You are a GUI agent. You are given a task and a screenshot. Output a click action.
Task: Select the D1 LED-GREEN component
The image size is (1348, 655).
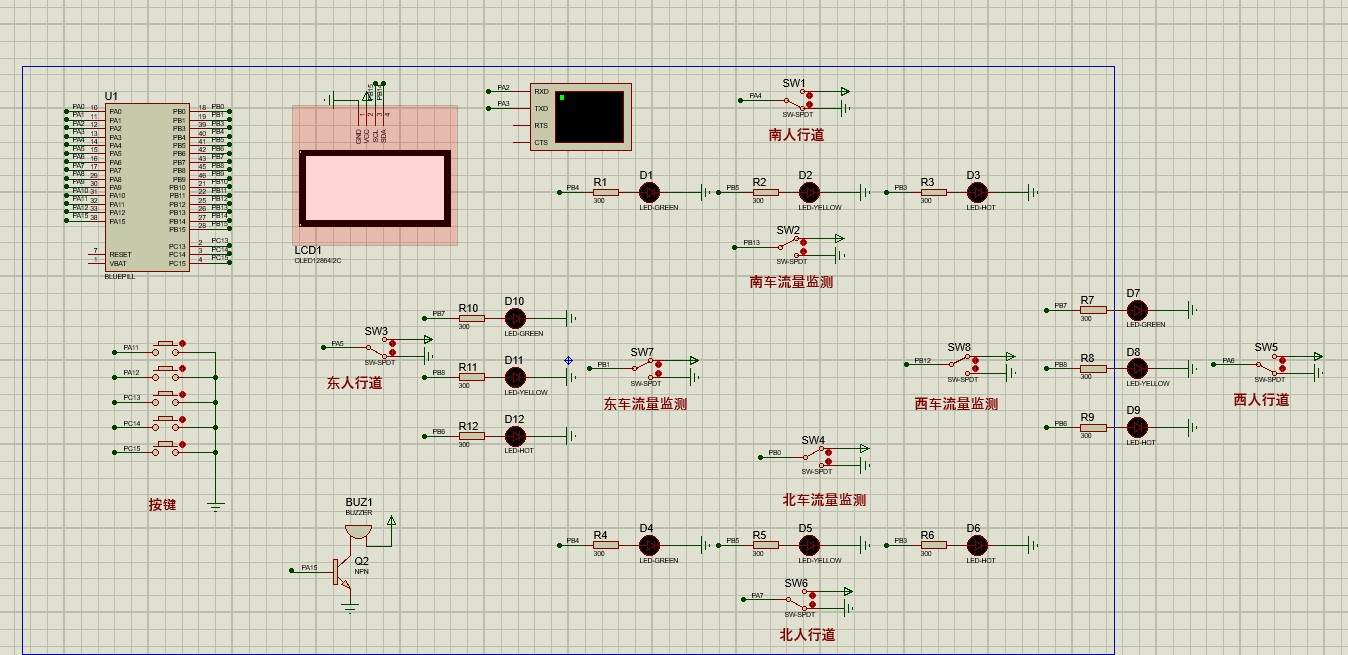pyautogui.click(x=649, y=192)
